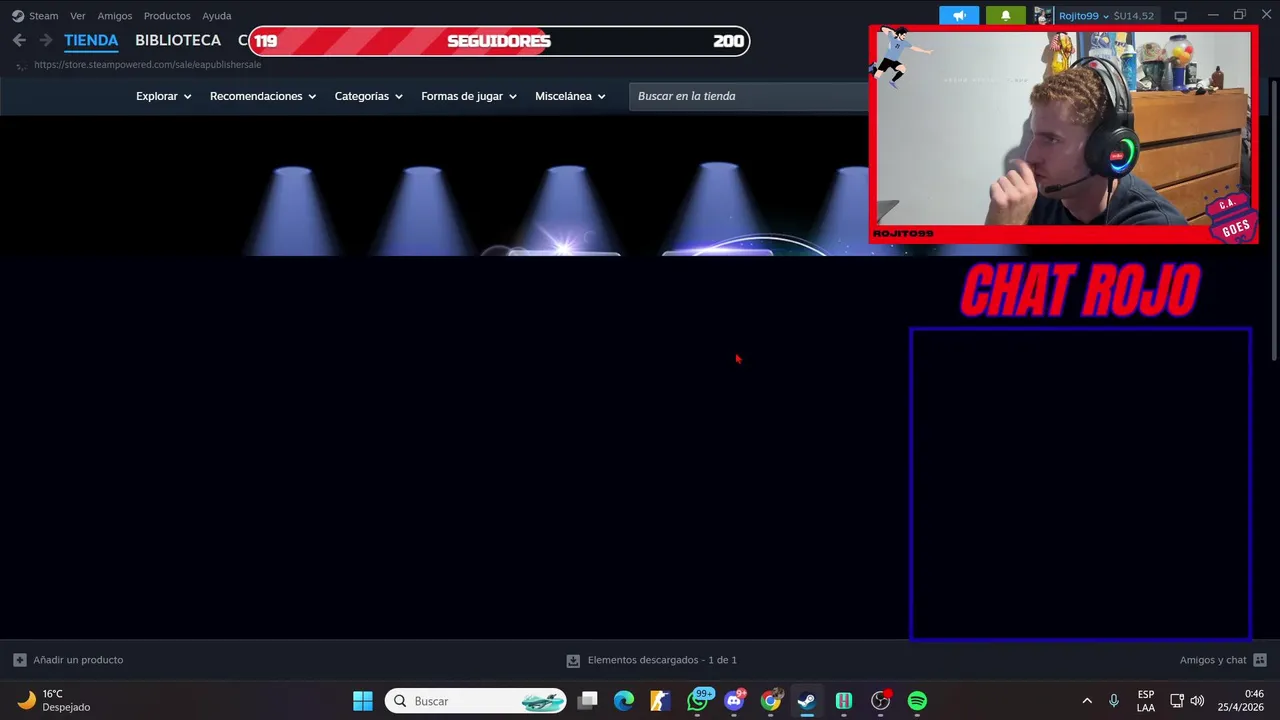Click the forward navigation arrow
This screenshot has height=720, width=1280.
[x=45, y=40]
